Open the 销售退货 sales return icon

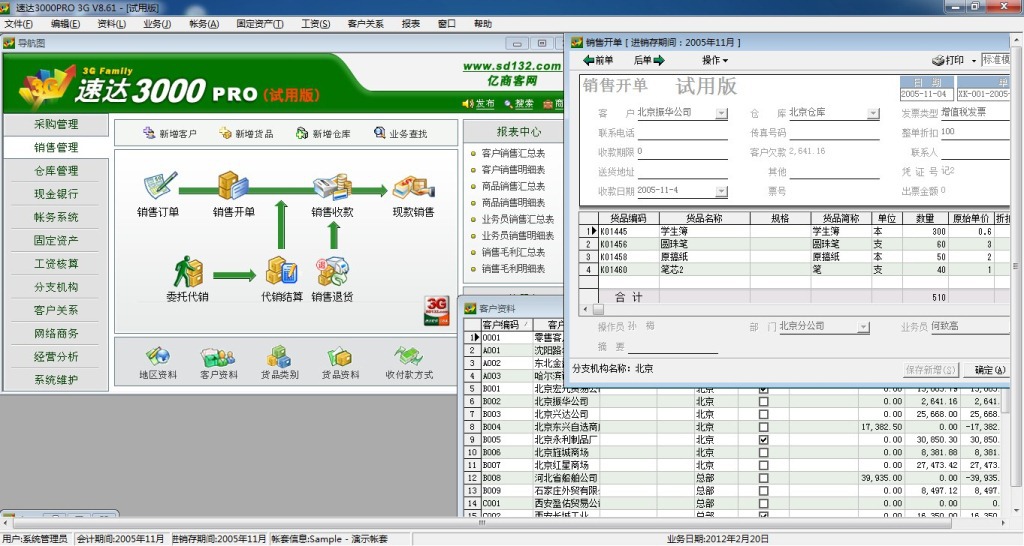332,272
